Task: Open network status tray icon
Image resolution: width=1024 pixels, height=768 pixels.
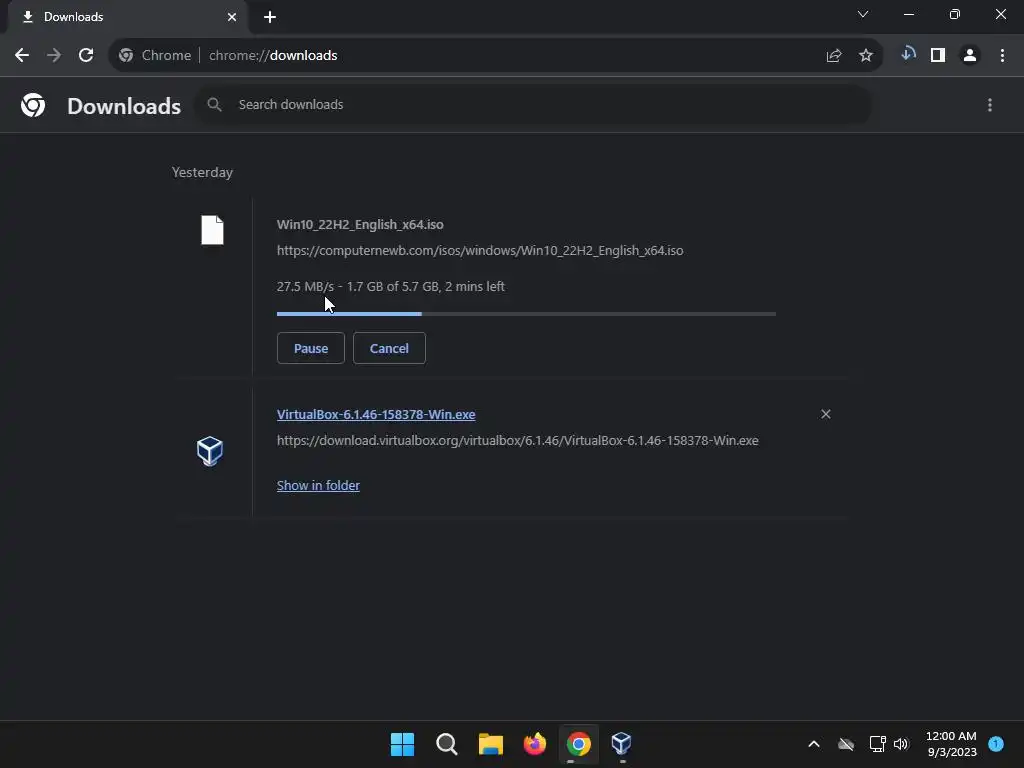Action: (x=878, y=744)
